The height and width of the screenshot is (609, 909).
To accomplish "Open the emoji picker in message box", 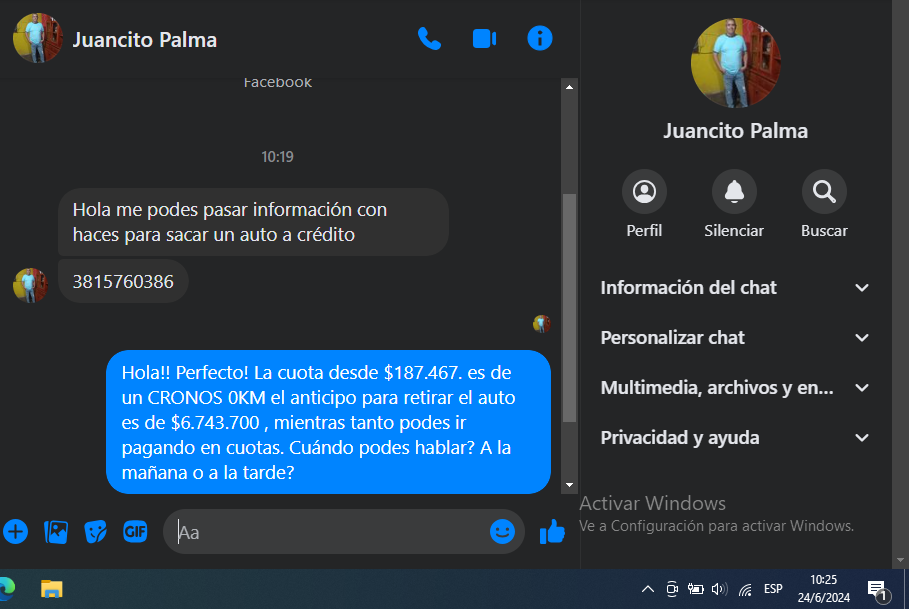I will 502,531.
